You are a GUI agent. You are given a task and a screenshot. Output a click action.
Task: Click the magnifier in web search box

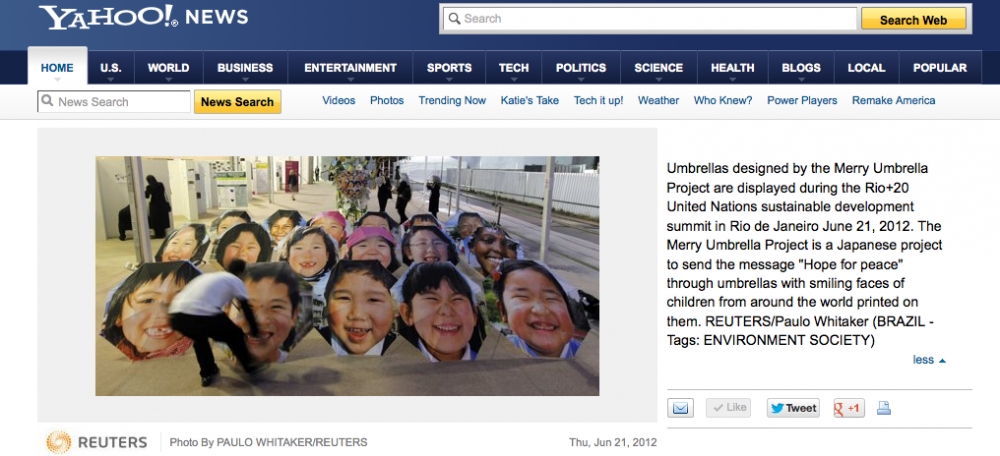coord(454,18)
